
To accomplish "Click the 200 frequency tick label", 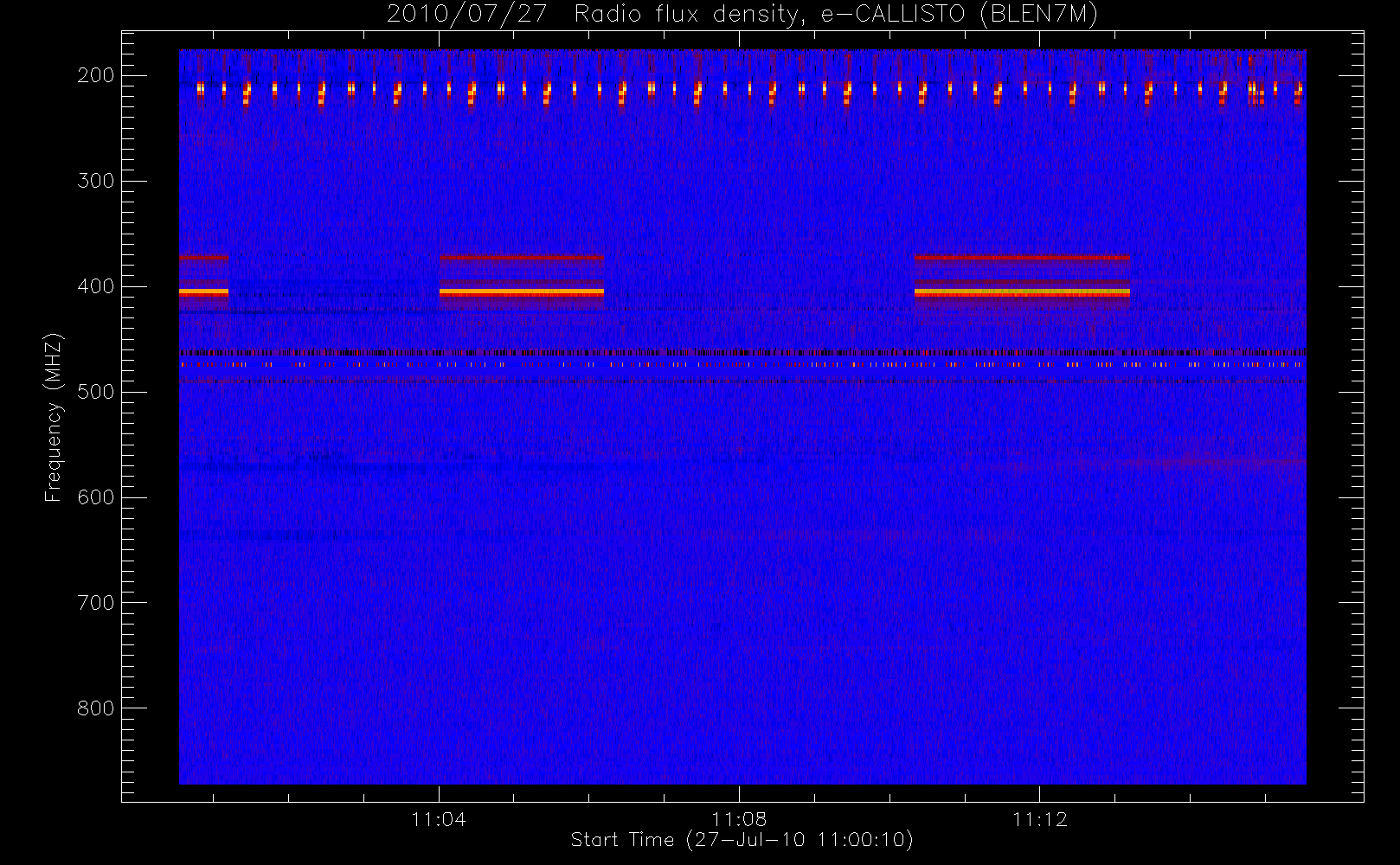I will pos(96,75).
